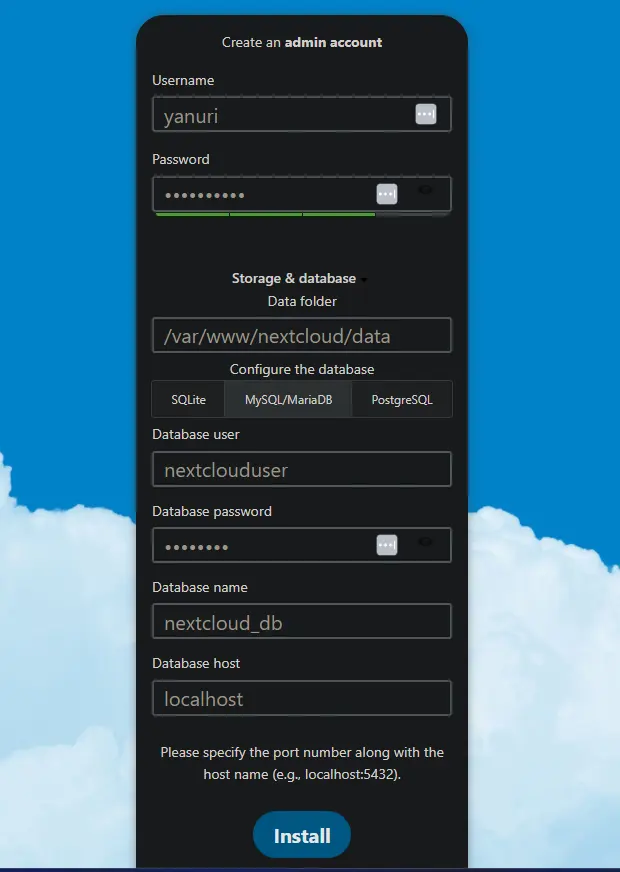Image resolution: width=620 pixels, height=872 pixels.
Task: Click the 'Data folder' label
Action: [302, 301]
